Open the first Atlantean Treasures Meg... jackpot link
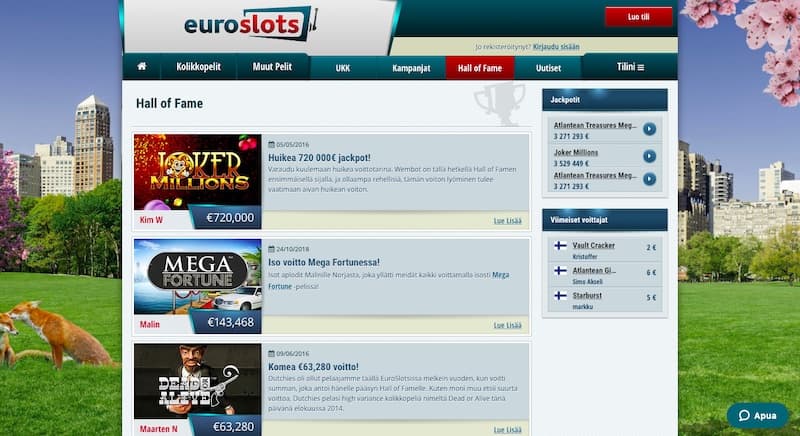Image resolution: width=800 pixels, height=436 pixels. click(x=595, y=125)
